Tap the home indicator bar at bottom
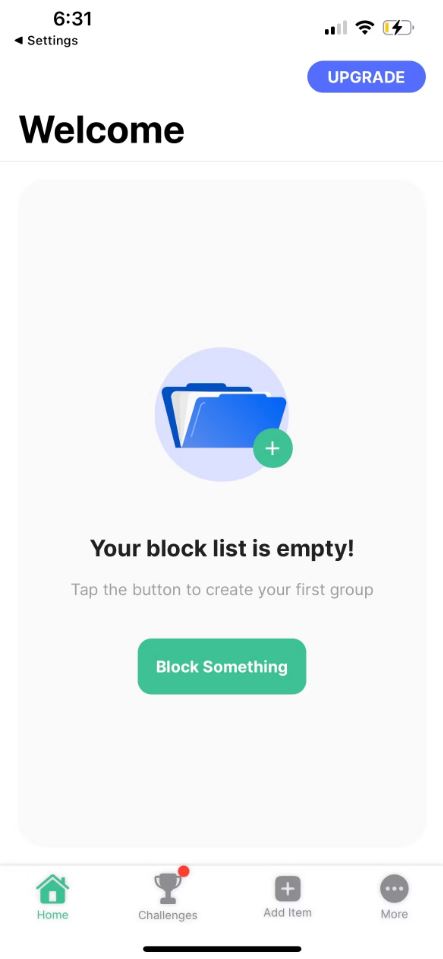The image size is (443, 959). [x=222, y=949]
